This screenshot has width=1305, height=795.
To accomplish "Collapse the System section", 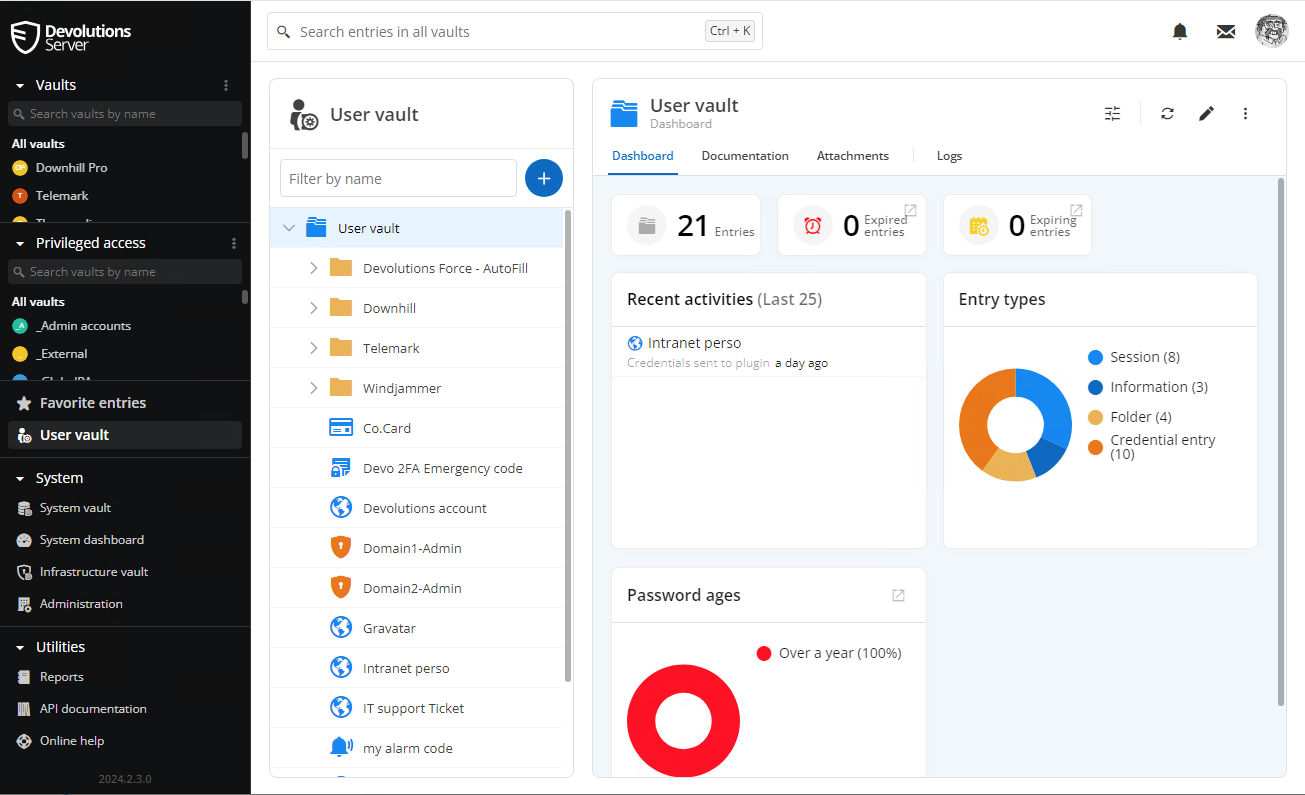I will [20, 479].
